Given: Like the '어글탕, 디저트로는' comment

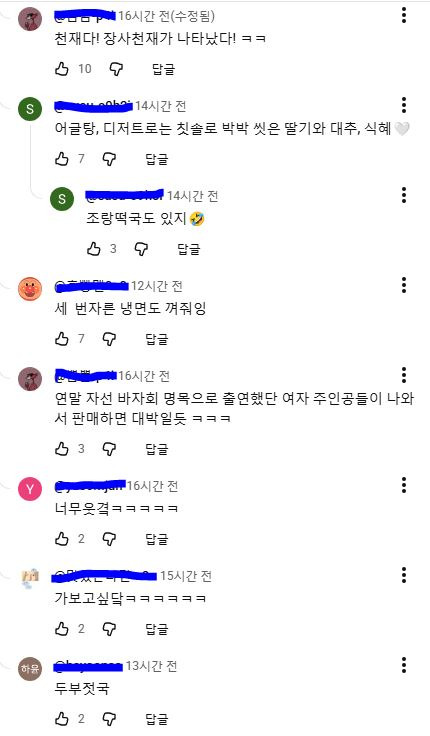Looking at the screenshot, I should 62,159.
